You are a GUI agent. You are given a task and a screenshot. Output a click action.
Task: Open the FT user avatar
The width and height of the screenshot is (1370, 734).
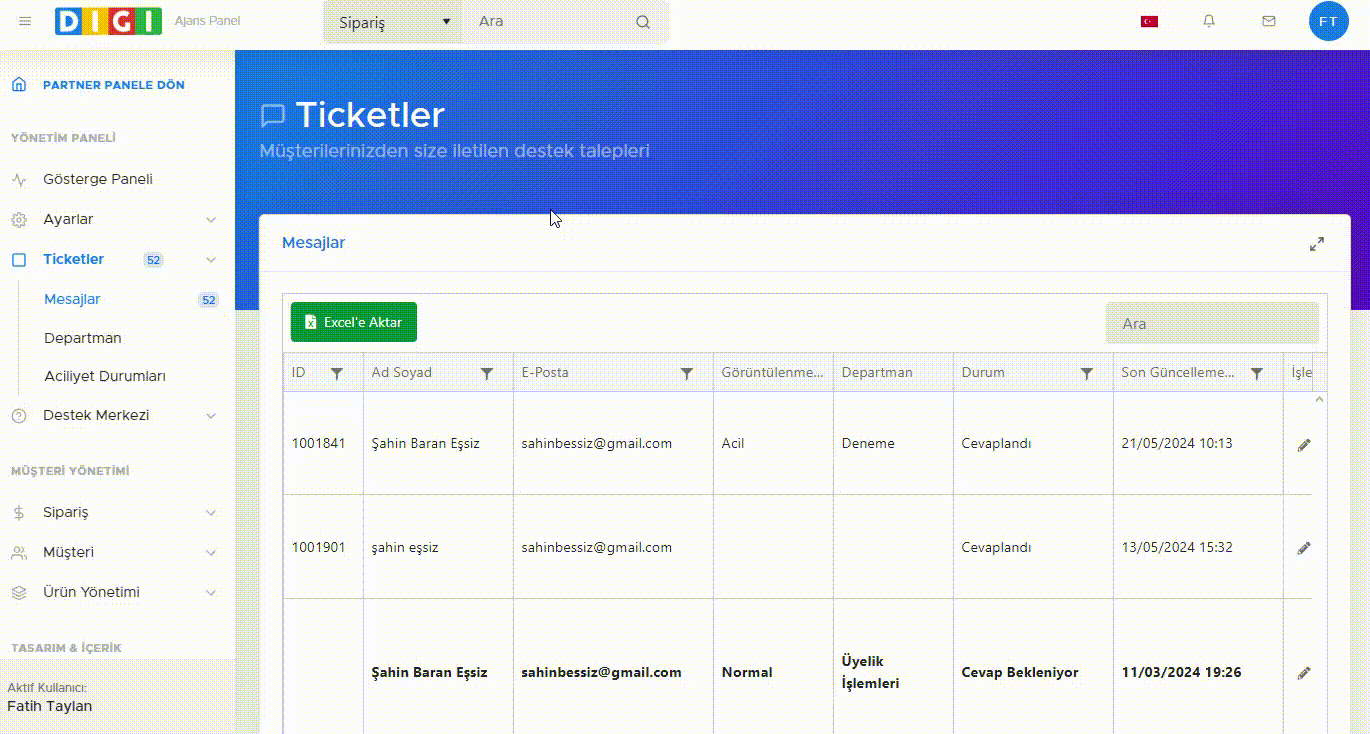click(x=1328, y=21)
